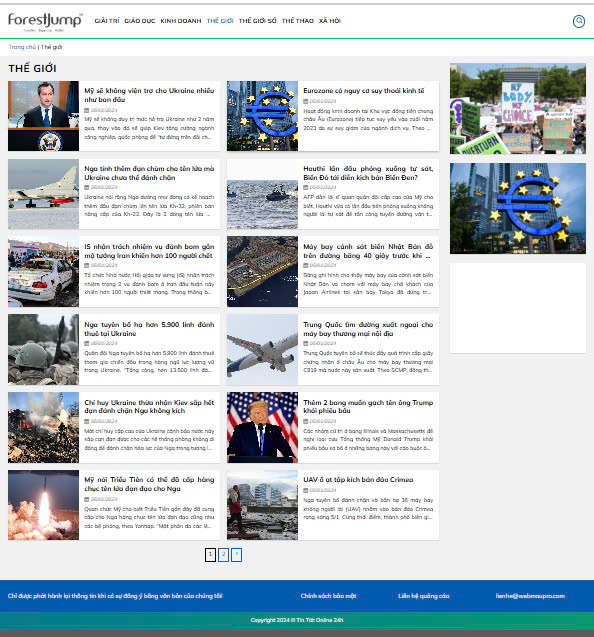Screen dimensions: 594x637
Task: Go to Xã Hội section
Action: 330,21
